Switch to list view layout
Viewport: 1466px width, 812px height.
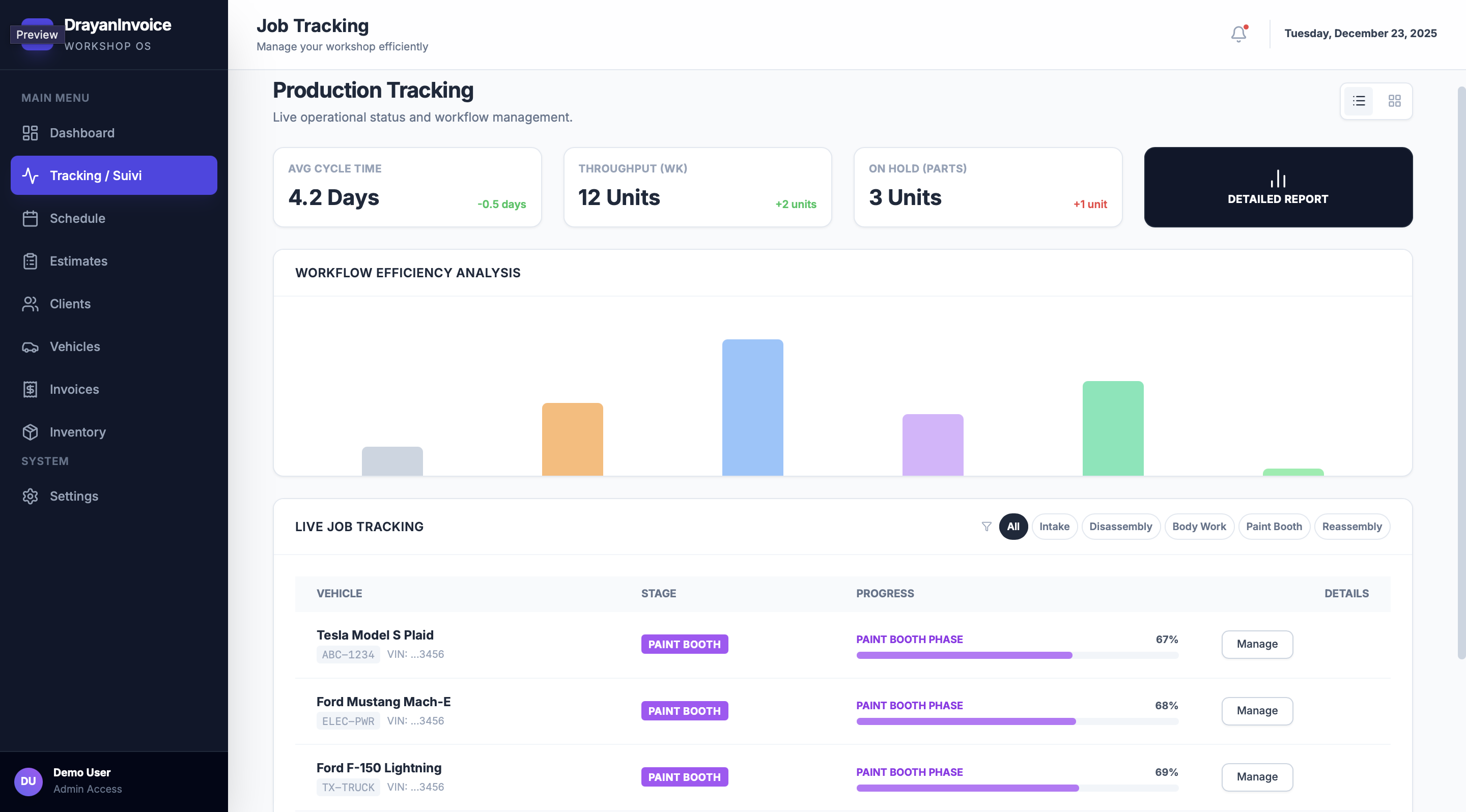pos(1359,101)
